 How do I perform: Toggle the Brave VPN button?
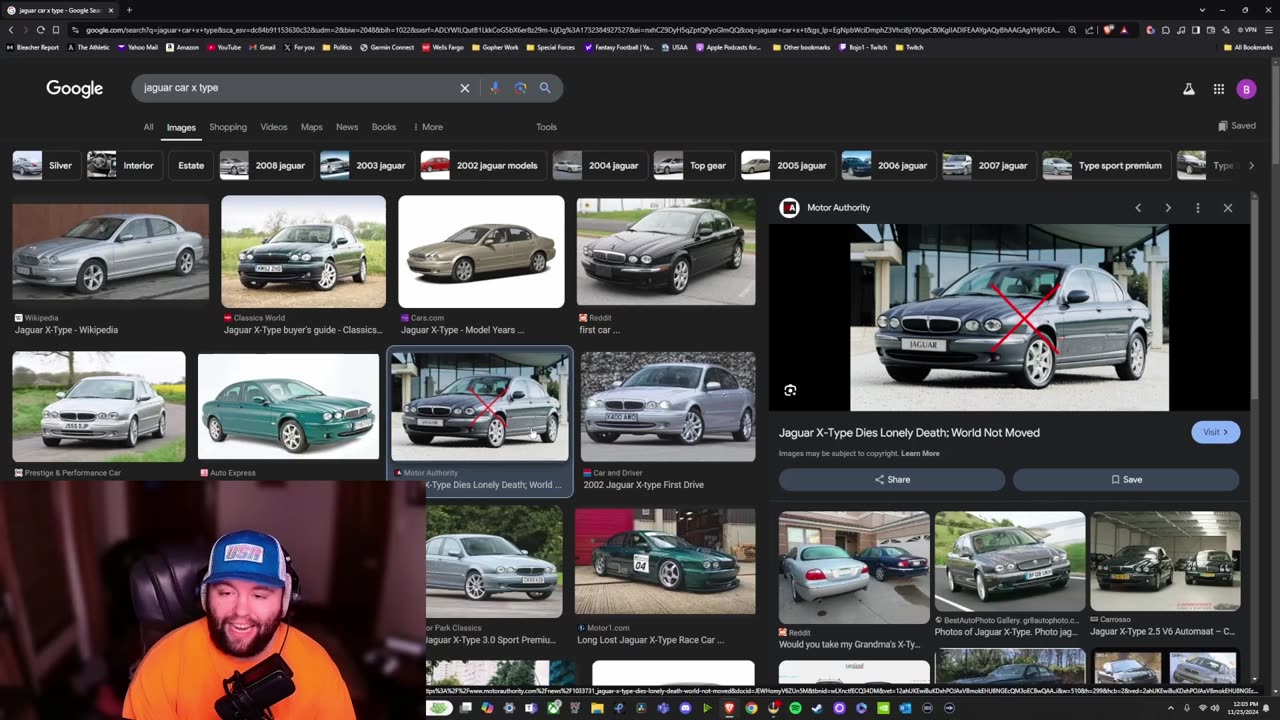(1247, 30)
